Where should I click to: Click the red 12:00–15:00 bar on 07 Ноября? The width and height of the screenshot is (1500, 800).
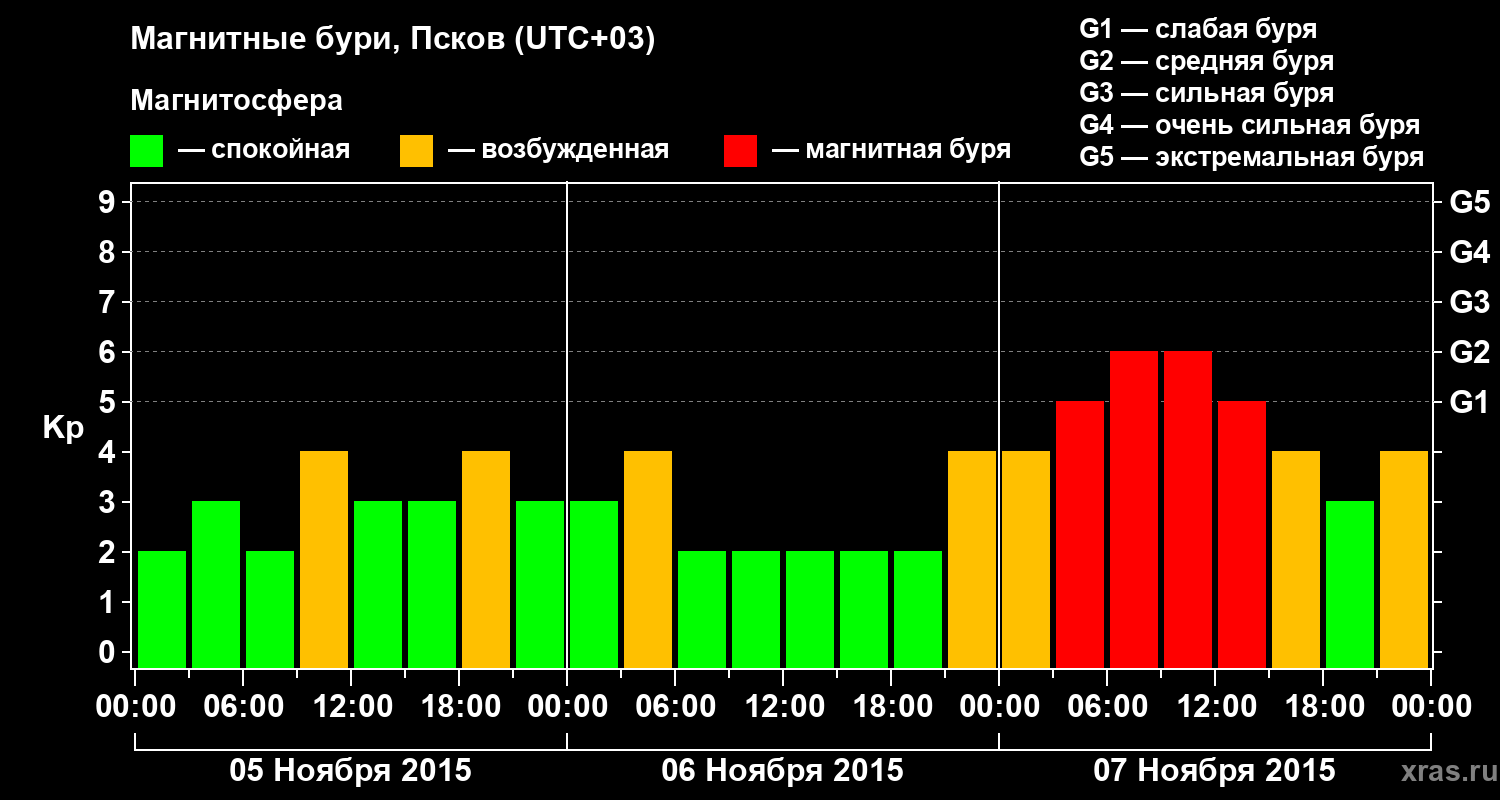coord(1242,535)
